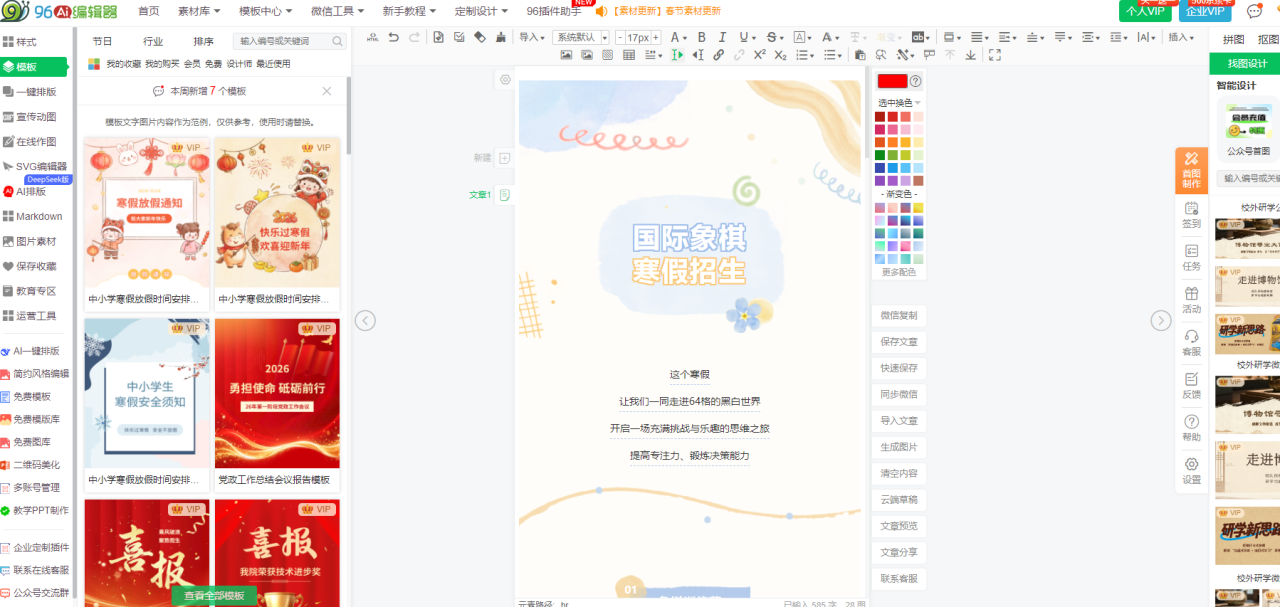The height and width of the screenshot is (607, 1280).
Task: Click the insert hyperlink icon
Action: pos(718,55)
